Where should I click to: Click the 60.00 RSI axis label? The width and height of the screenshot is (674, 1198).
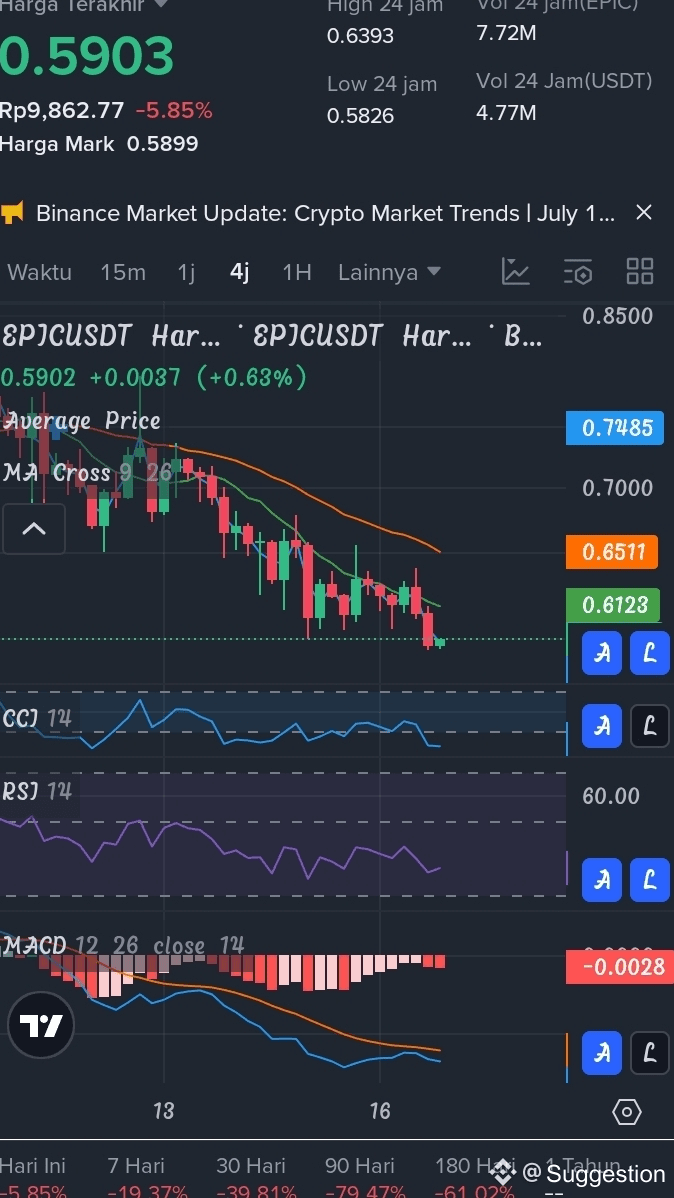(x=611, y=796)
